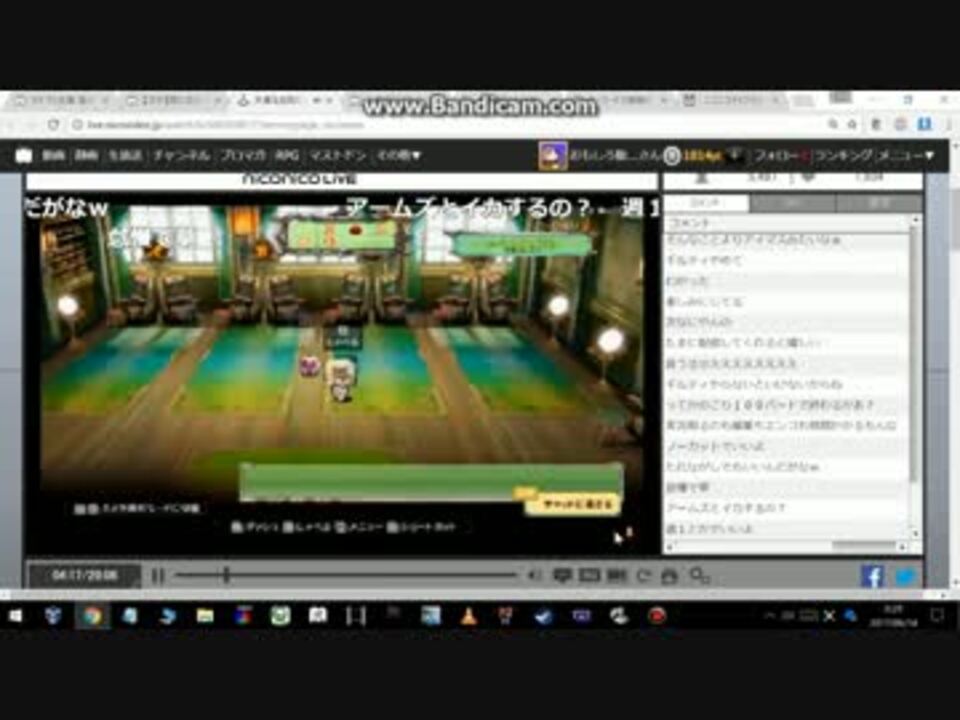Screen dimensions: 960x720
Task: Open Chrome from the taskbar
Action: [92, 616]
